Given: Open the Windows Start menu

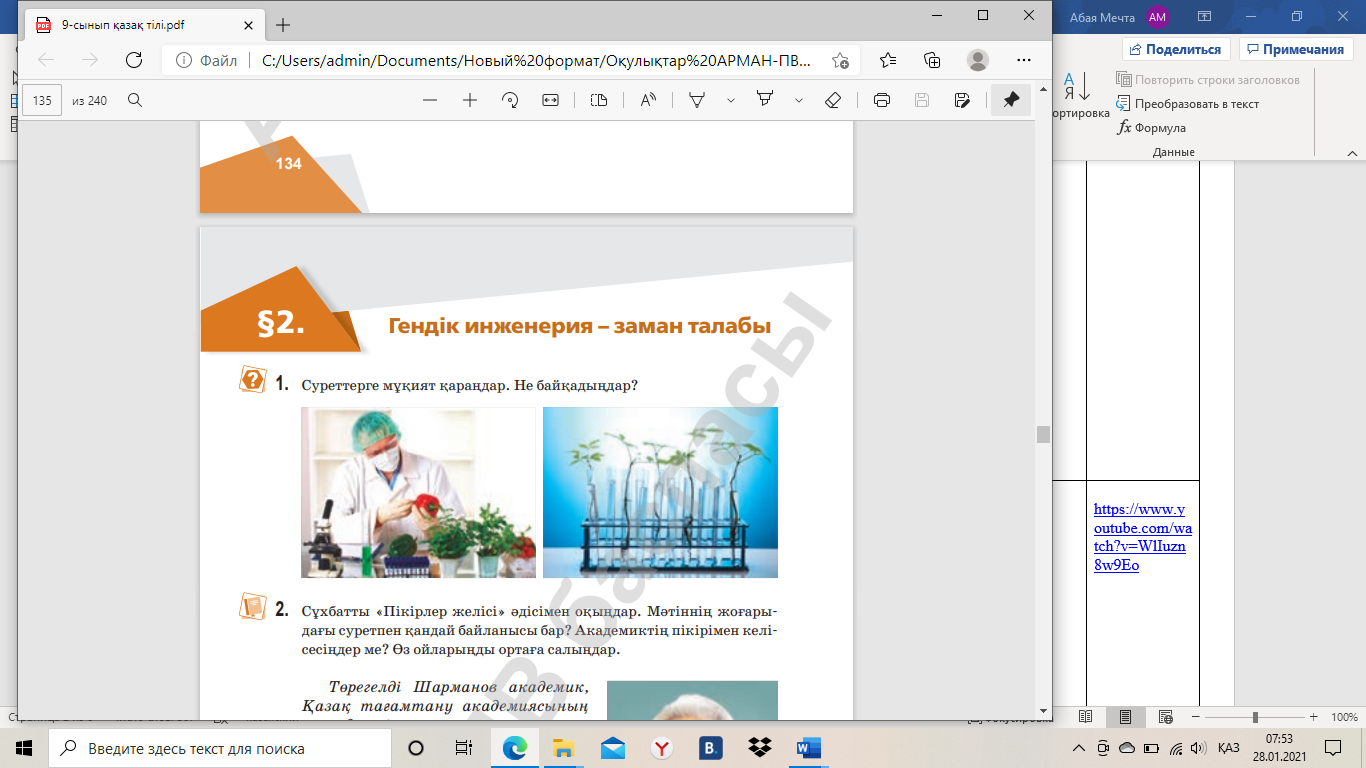Looking at the screenshot, I should click(24, 748).
